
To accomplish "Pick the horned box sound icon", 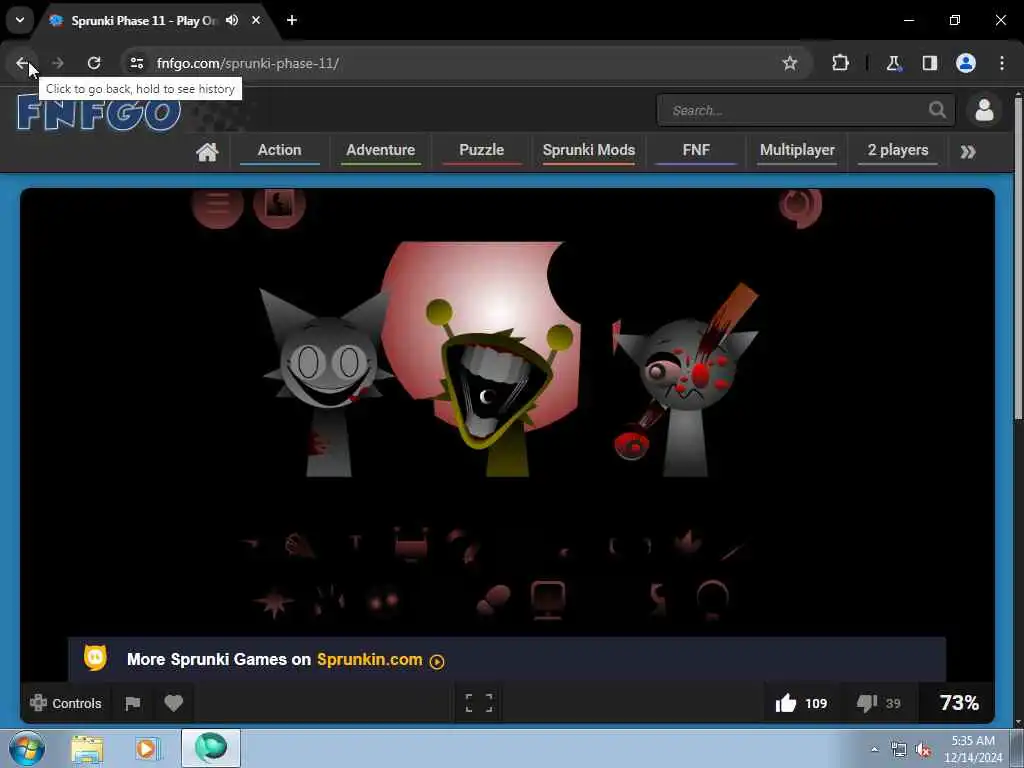I will [x=411, y=544].
